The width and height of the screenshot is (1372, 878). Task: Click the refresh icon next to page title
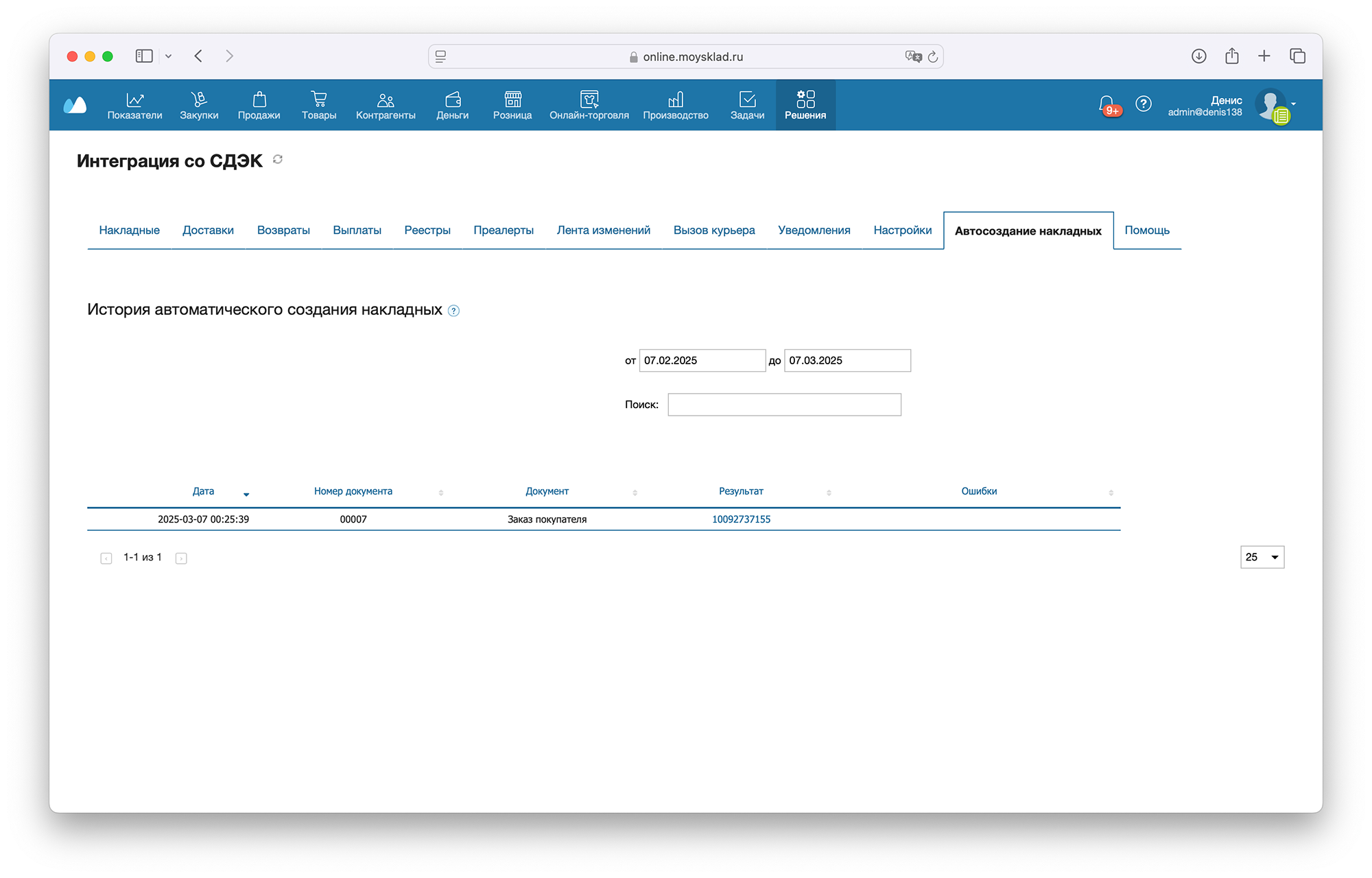pyautogui.click(x=278, y=160)
